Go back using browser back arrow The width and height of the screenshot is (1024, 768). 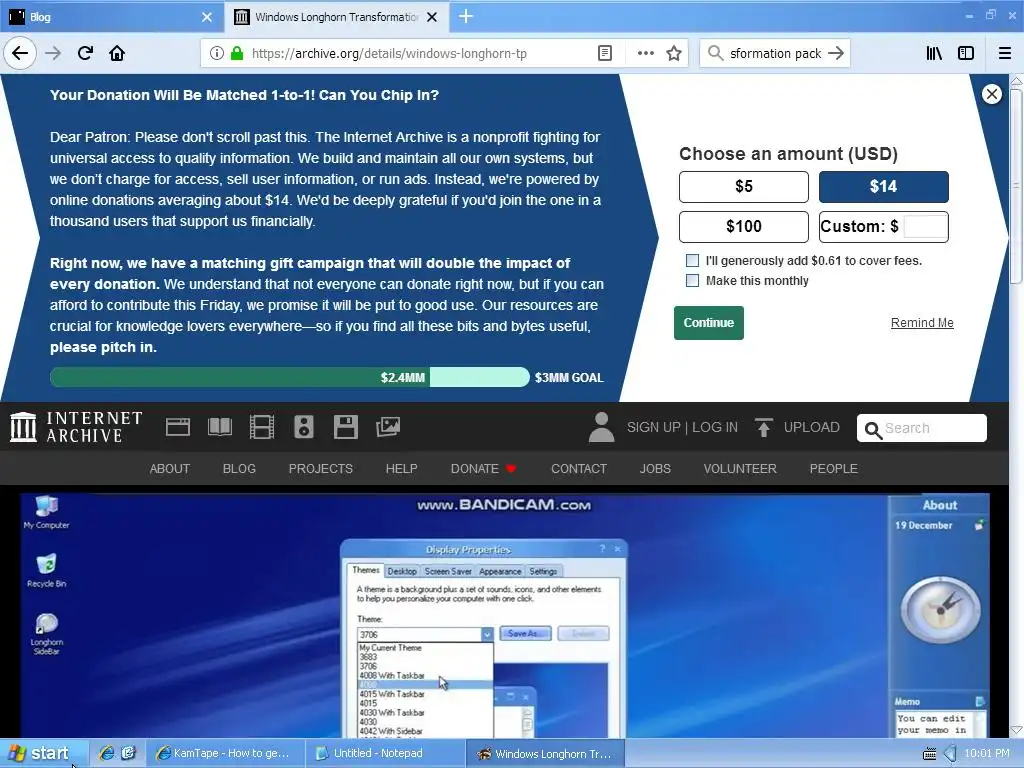[x=20, y=53]
